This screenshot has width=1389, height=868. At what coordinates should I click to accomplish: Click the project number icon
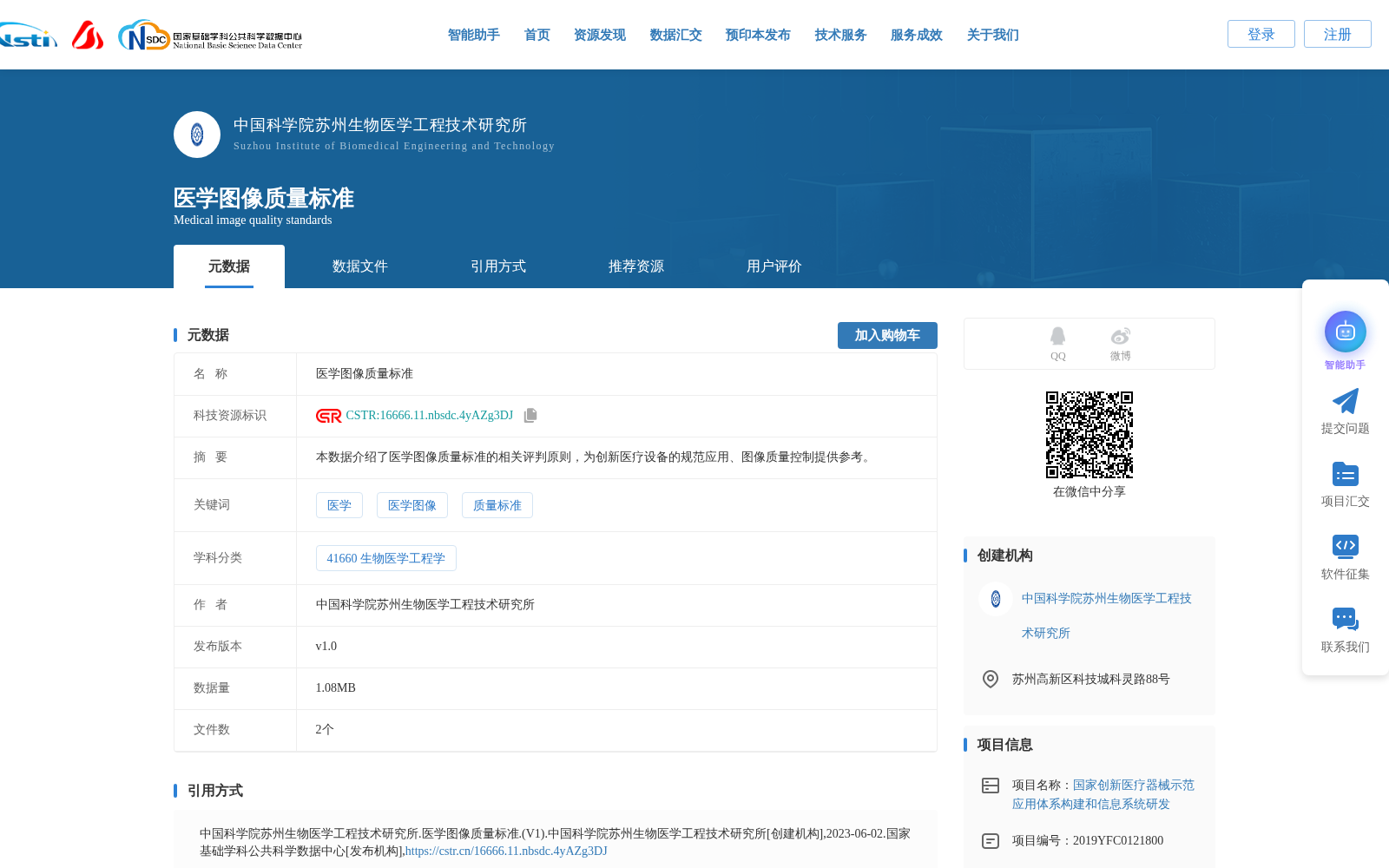pos(991,841)
